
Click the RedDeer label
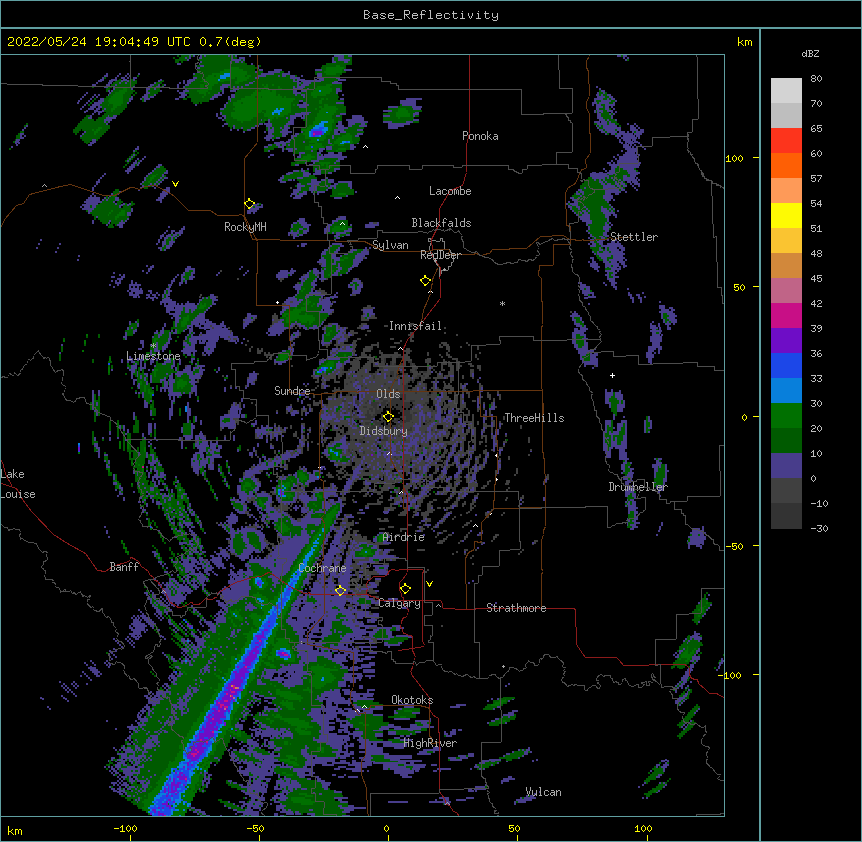click(x=440, y=255)
